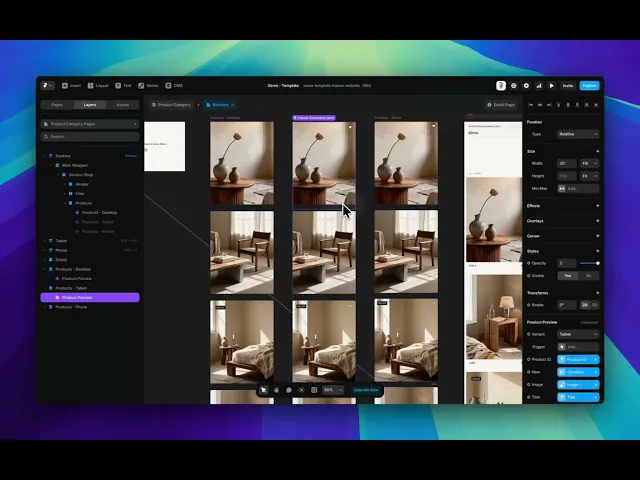Open the gear project settings icon

pyautogui.click(x=526, y=86)
